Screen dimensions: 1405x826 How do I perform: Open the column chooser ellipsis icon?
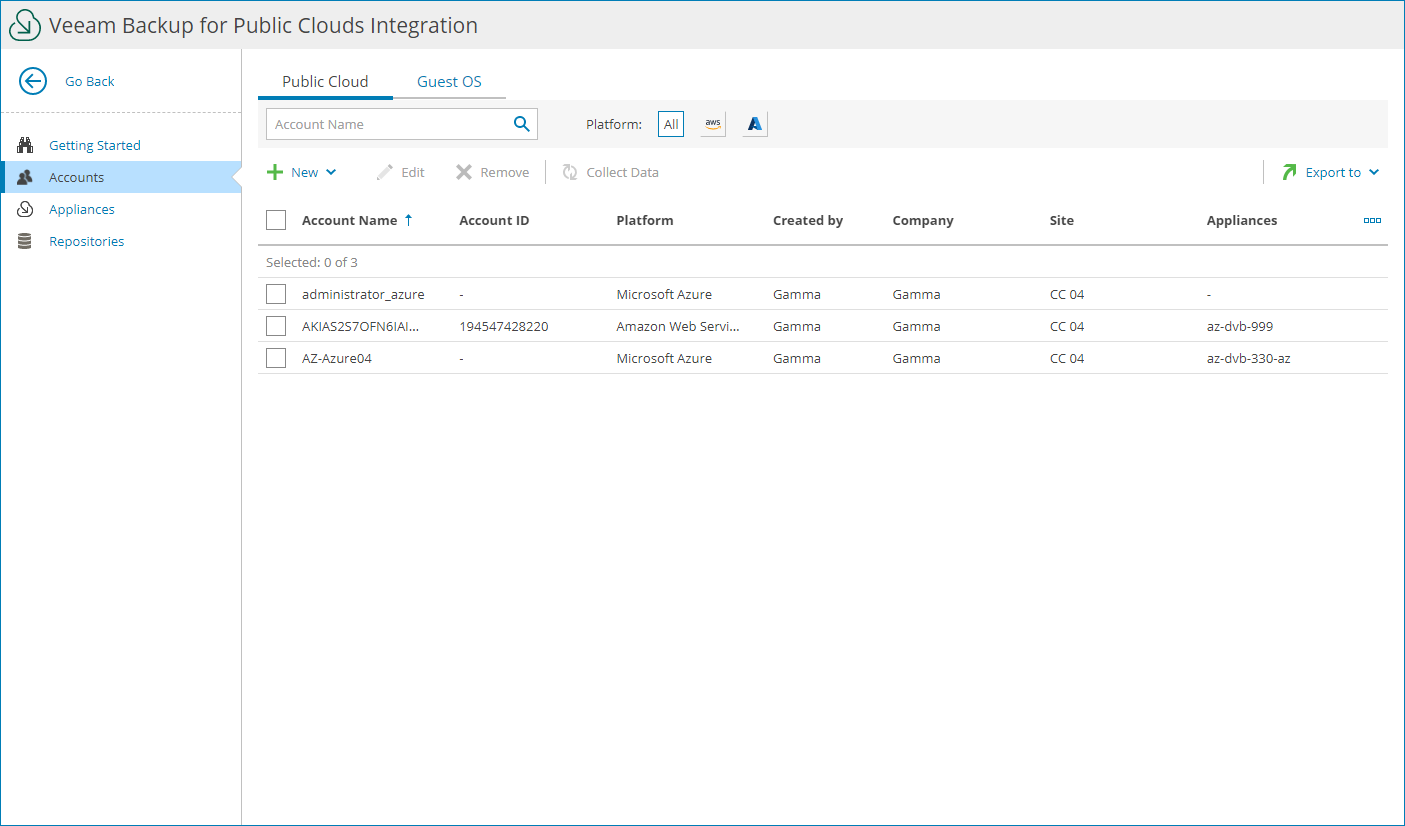tap(1372, 220)
